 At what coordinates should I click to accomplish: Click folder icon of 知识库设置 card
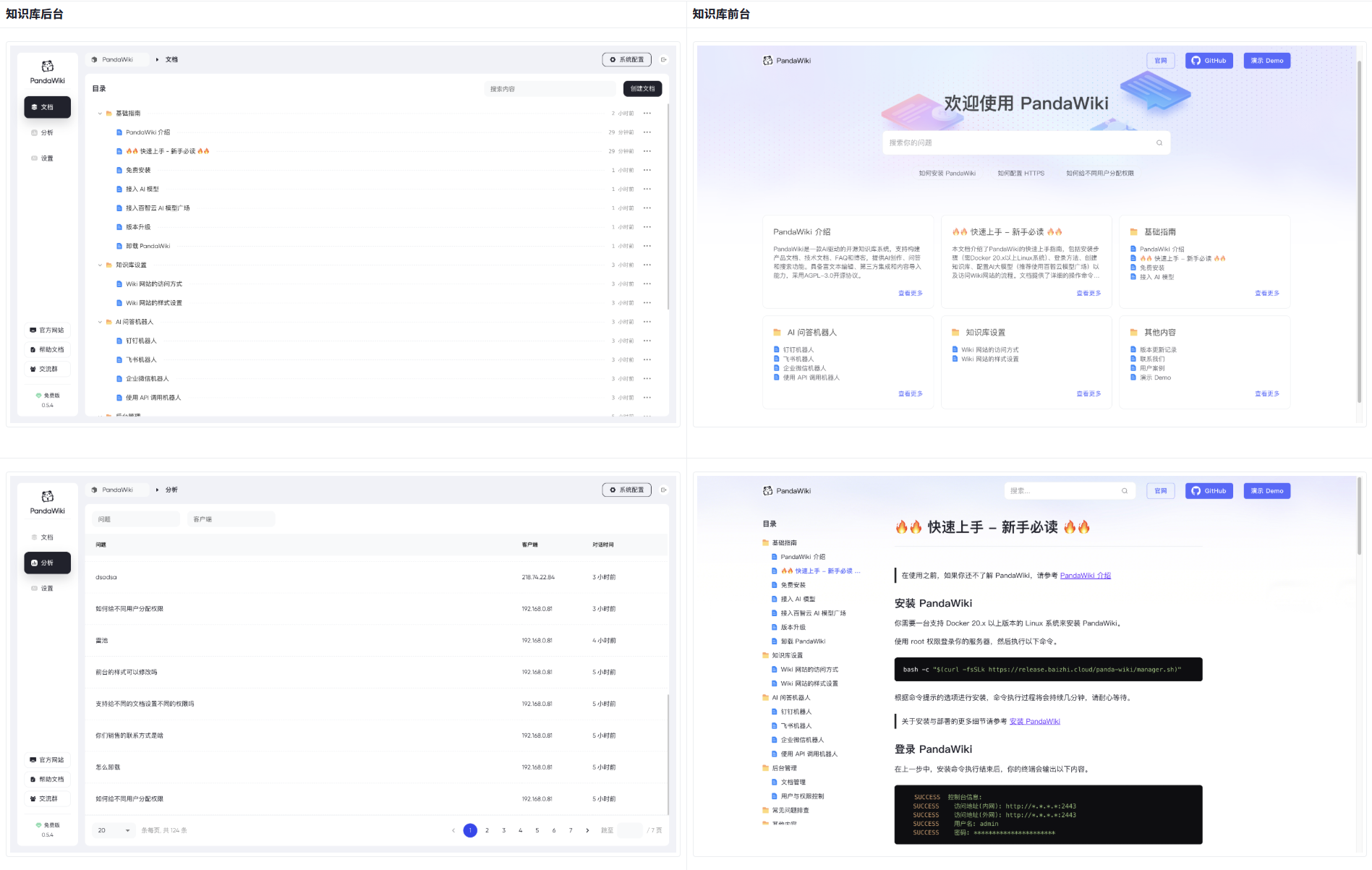pos(955,333)
